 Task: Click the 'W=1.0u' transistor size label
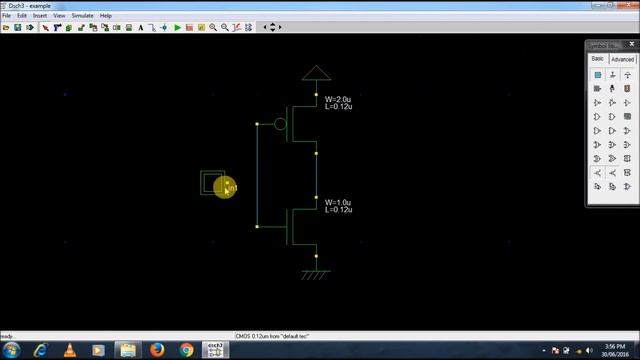[338, 202]
